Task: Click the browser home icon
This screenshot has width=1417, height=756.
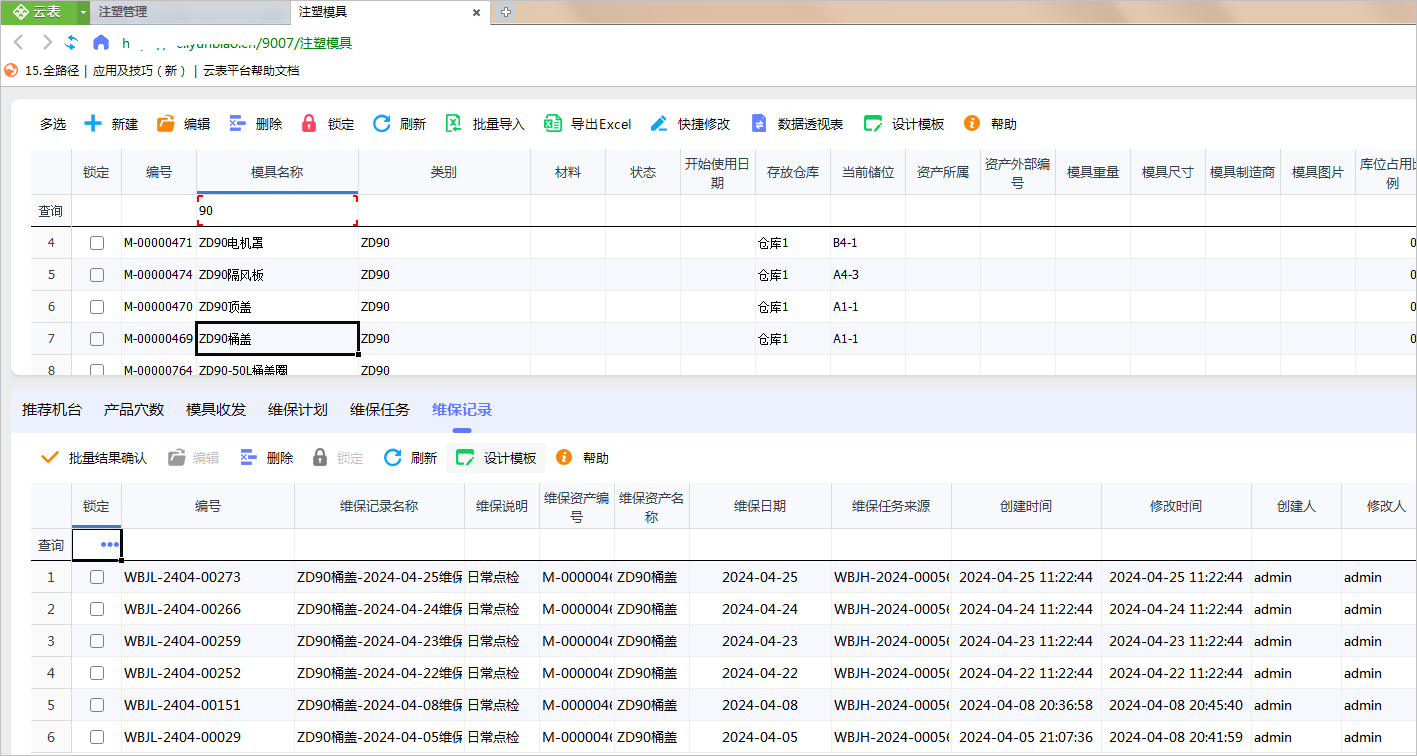Action: tap(100, 43)
